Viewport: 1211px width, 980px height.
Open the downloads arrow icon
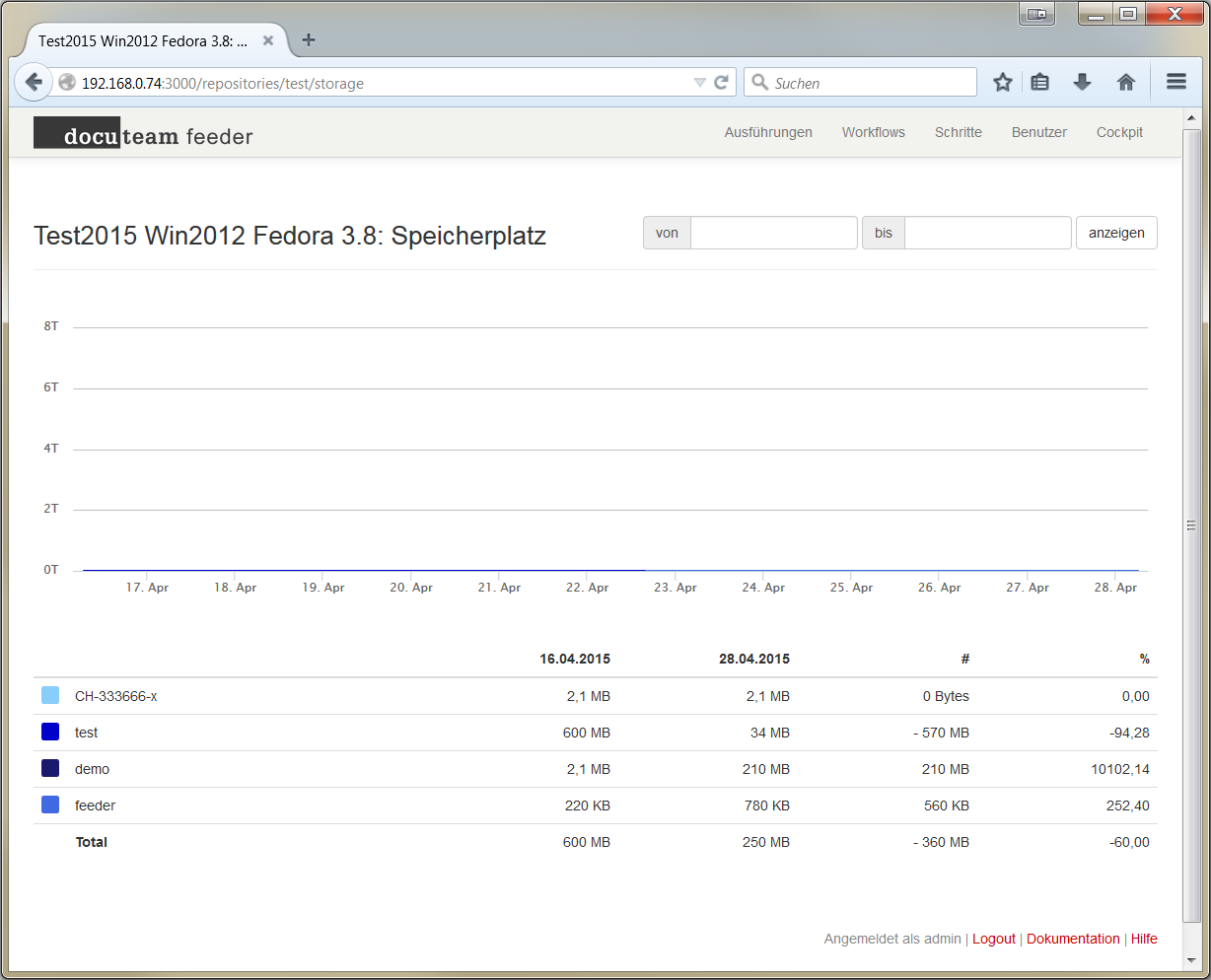click(1082, 83)
